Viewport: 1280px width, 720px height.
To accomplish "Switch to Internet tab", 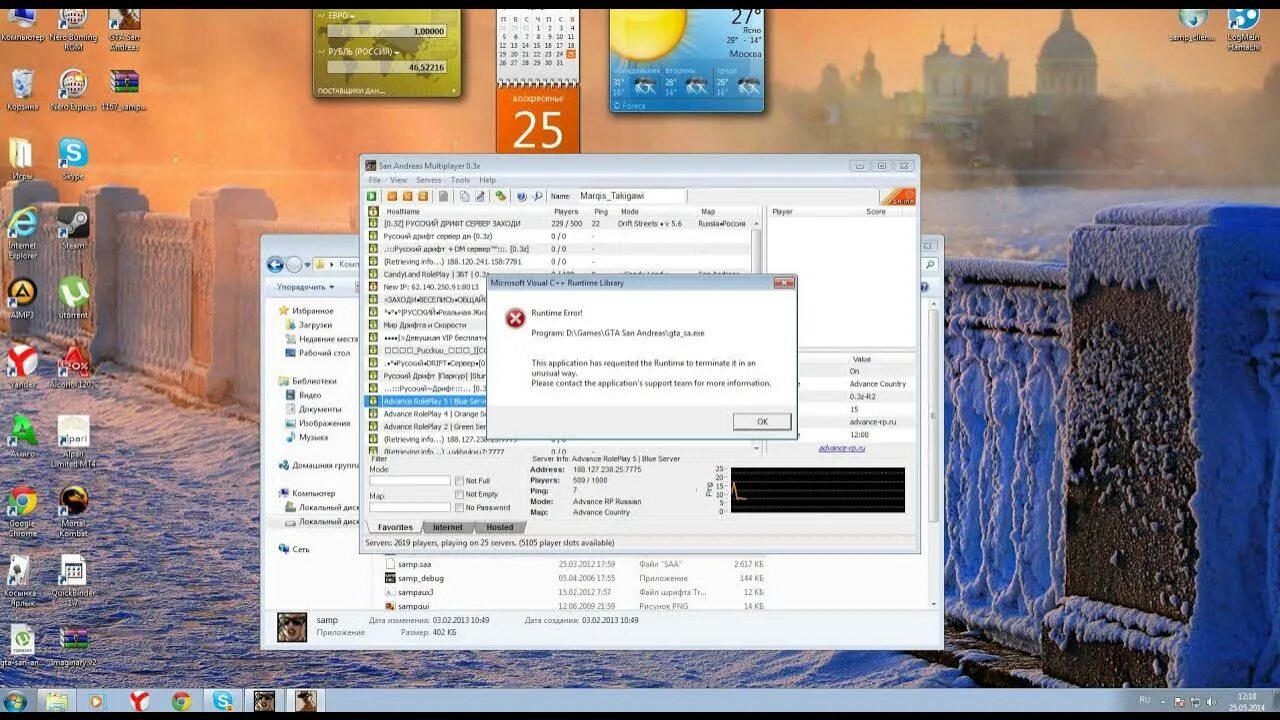I will point(447,527).
